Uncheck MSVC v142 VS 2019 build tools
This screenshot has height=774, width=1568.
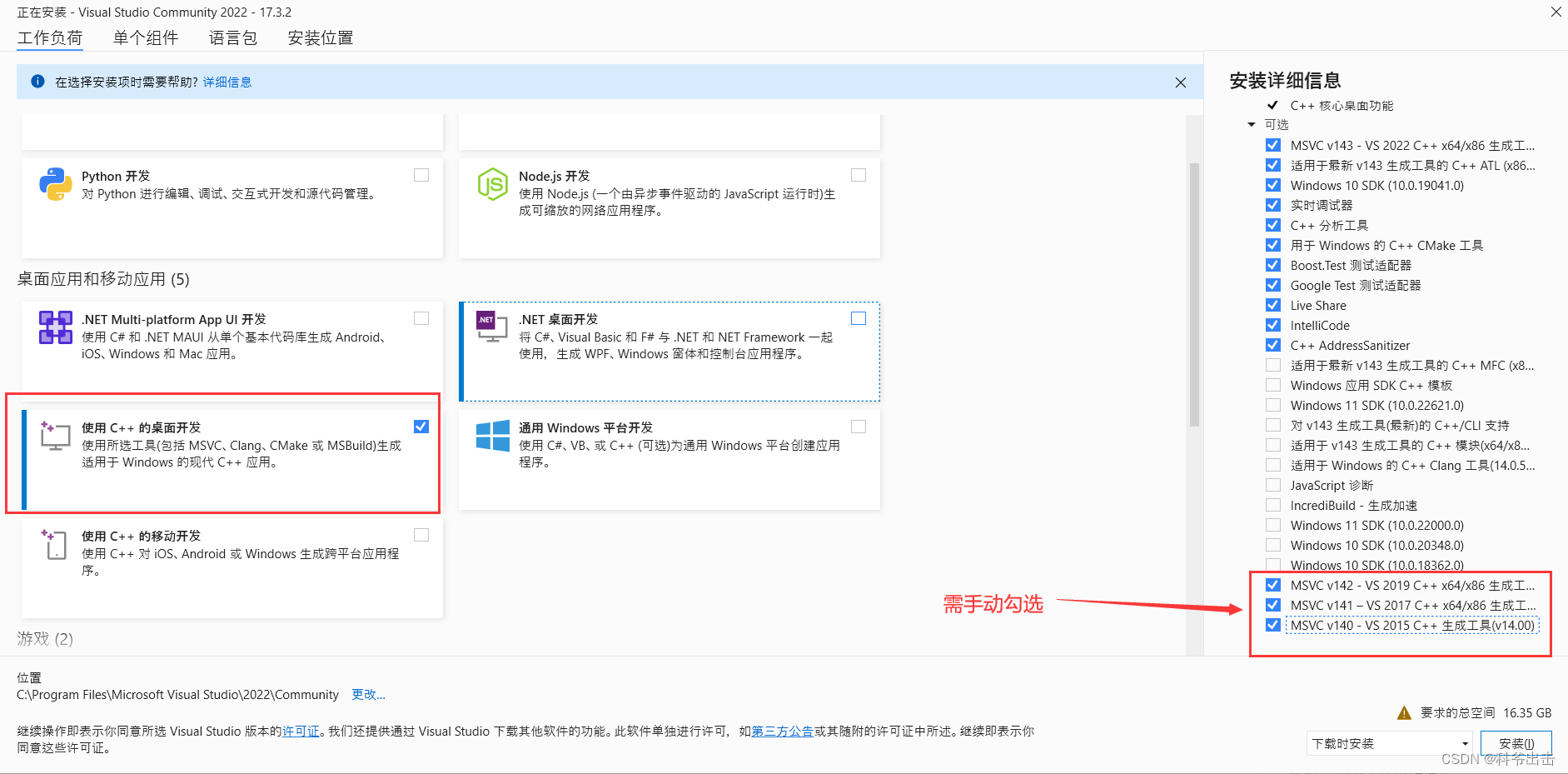point(1273,585)
